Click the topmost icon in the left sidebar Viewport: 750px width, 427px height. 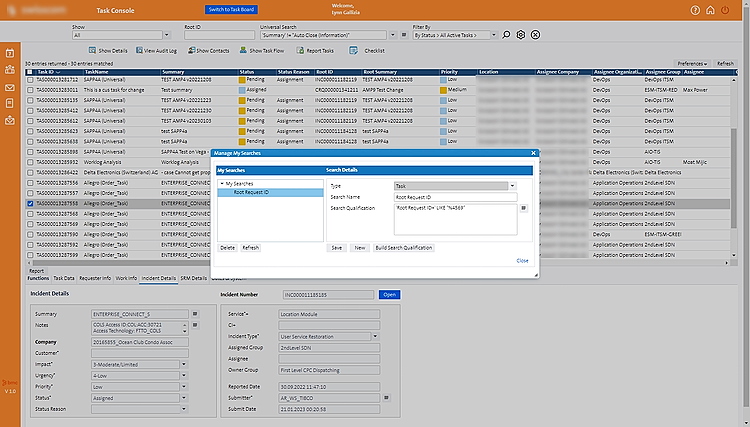(x=9, y=52)
